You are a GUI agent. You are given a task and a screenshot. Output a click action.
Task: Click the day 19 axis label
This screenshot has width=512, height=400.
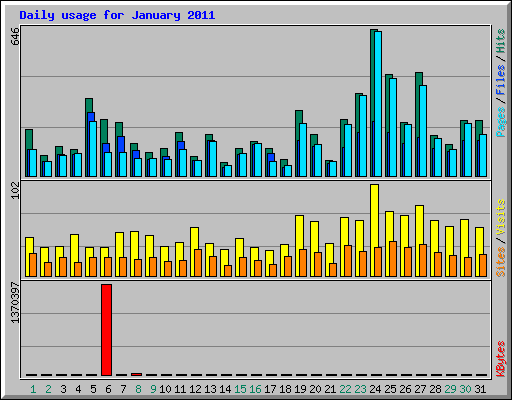point(300,389)
